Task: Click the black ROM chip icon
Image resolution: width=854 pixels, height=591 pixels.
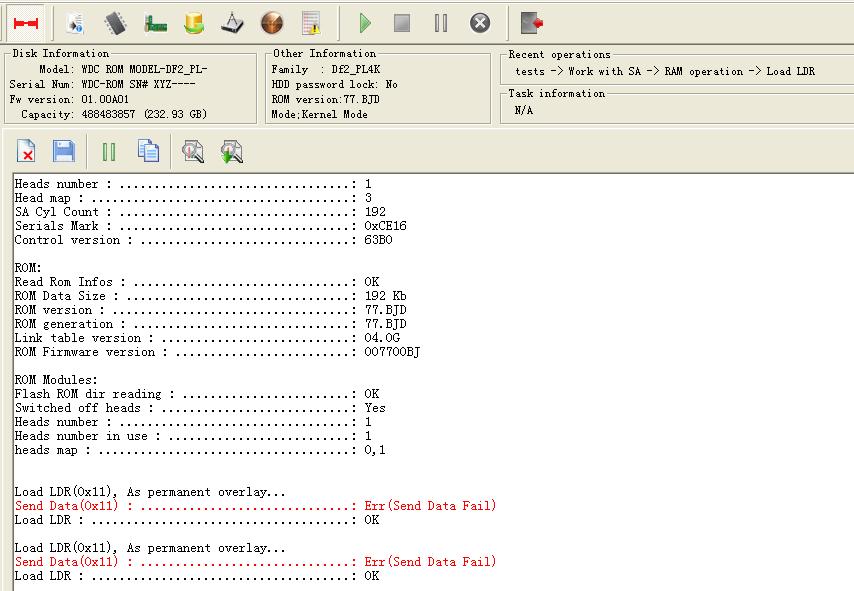Action: tap(115, 23)
